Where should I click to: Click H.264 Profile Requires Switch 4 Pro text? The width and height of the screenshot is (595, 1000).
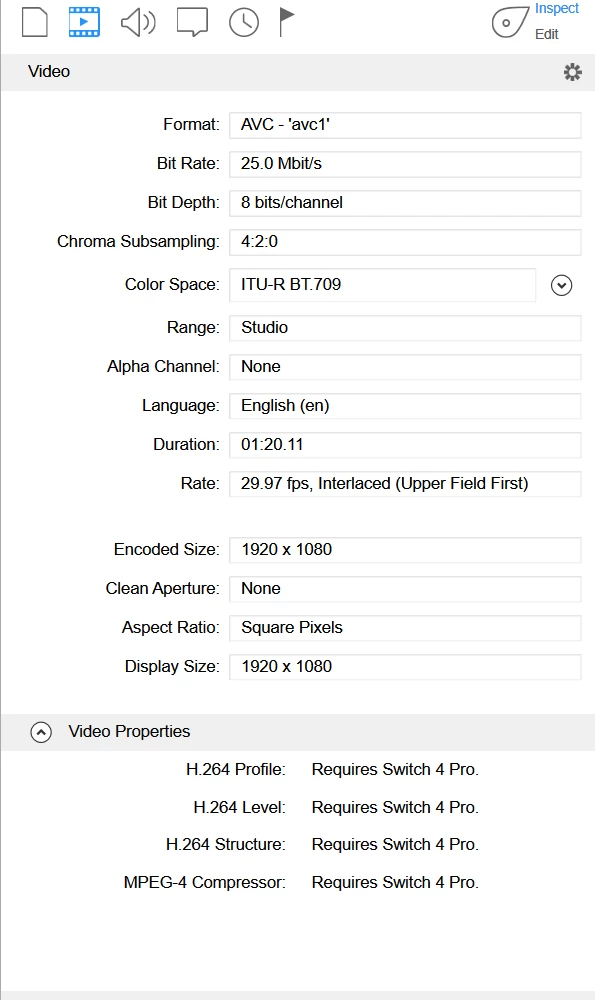click(395, 770)
